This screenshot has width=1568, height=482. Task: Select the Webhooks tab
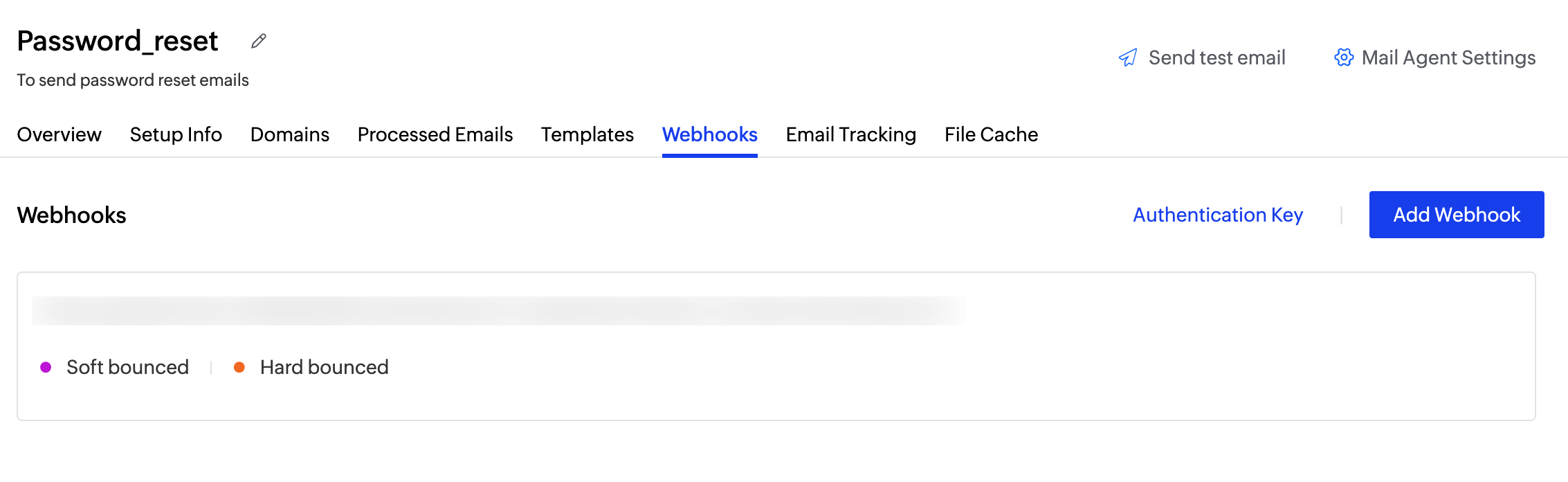click(710, 134)
